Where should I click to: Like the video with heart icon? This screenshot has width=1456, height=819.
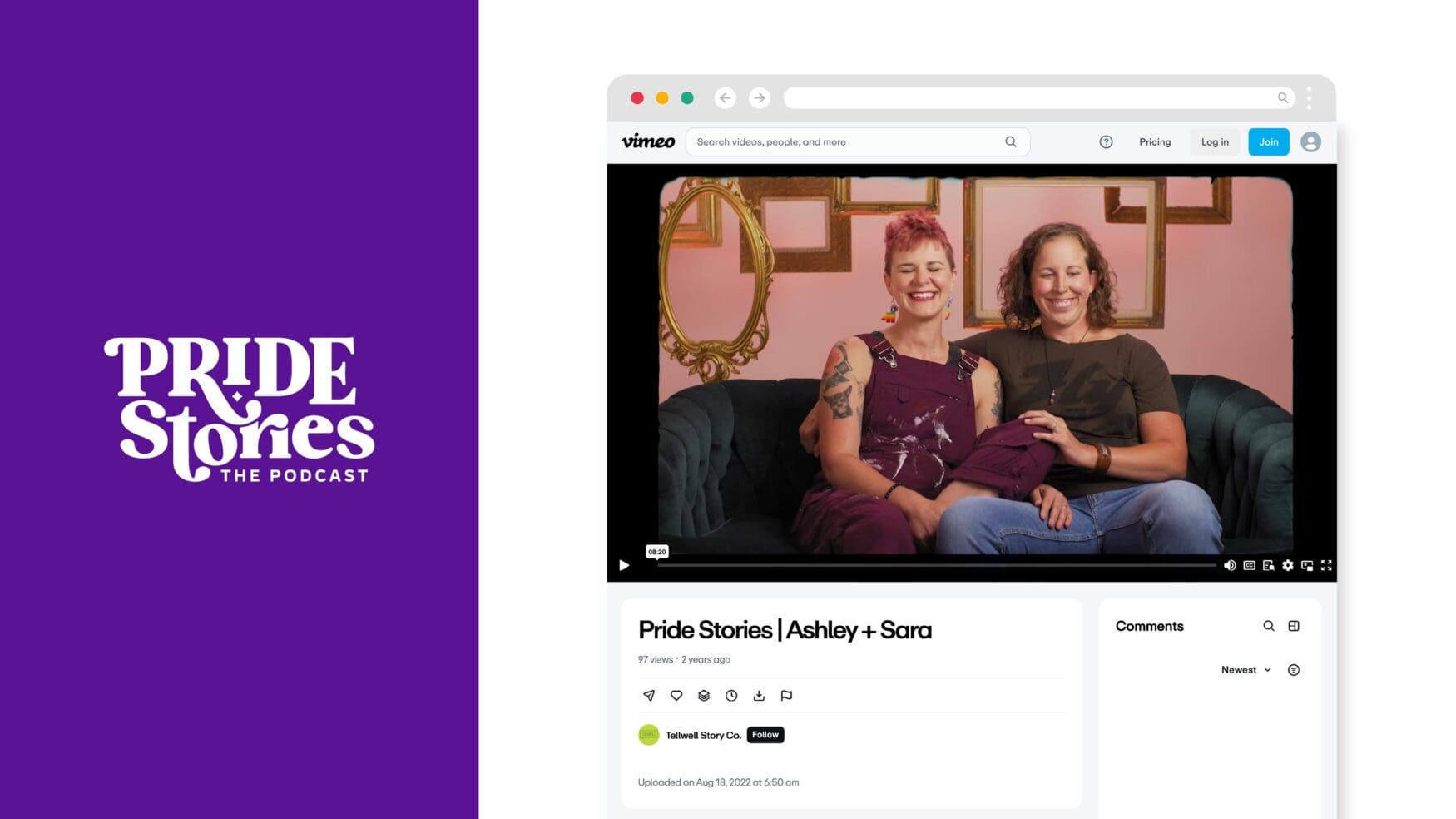click(x=676, y=696)
